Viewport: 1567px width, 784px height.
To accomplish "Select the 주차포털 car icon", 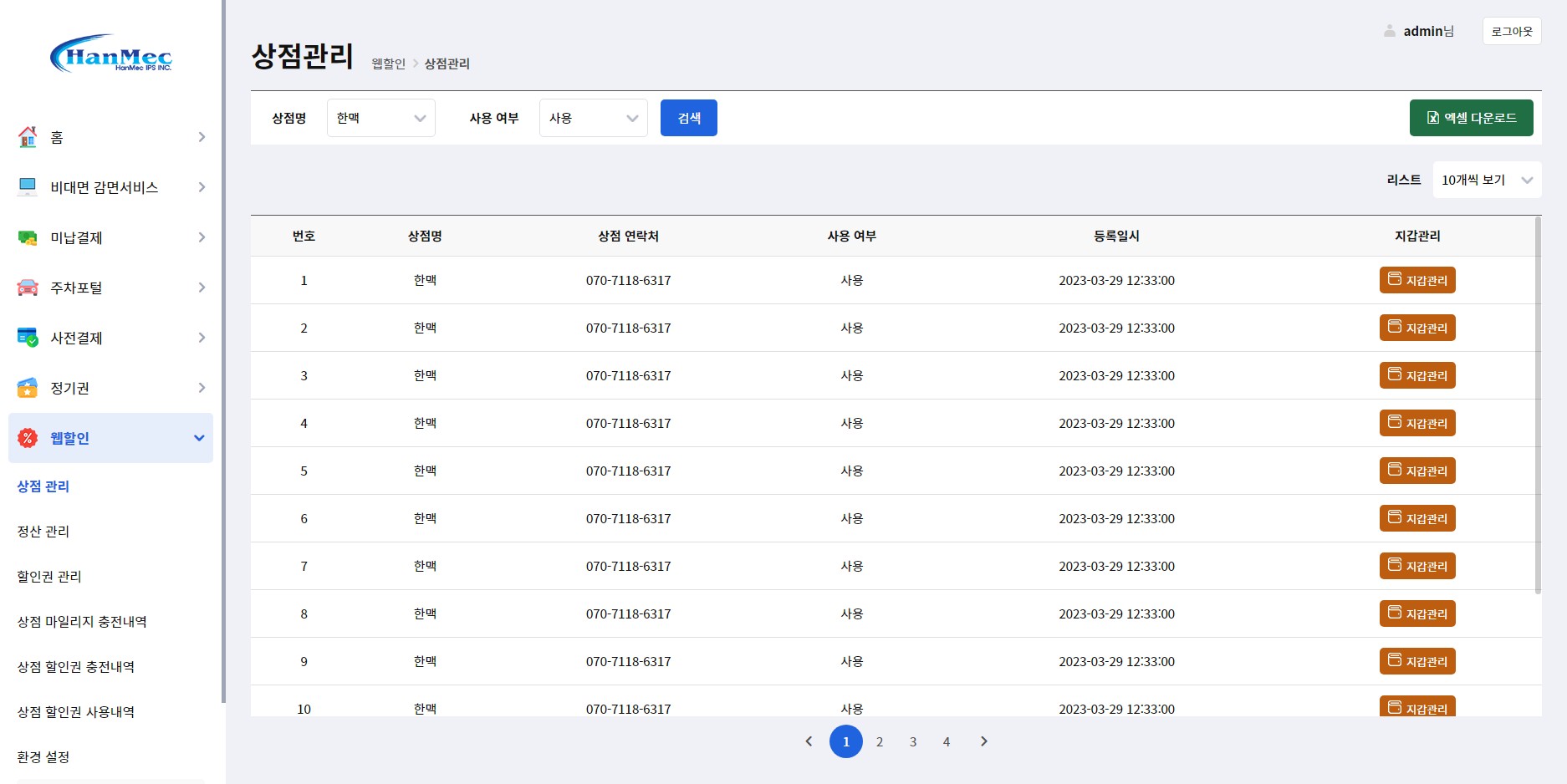I will (27, 287).
